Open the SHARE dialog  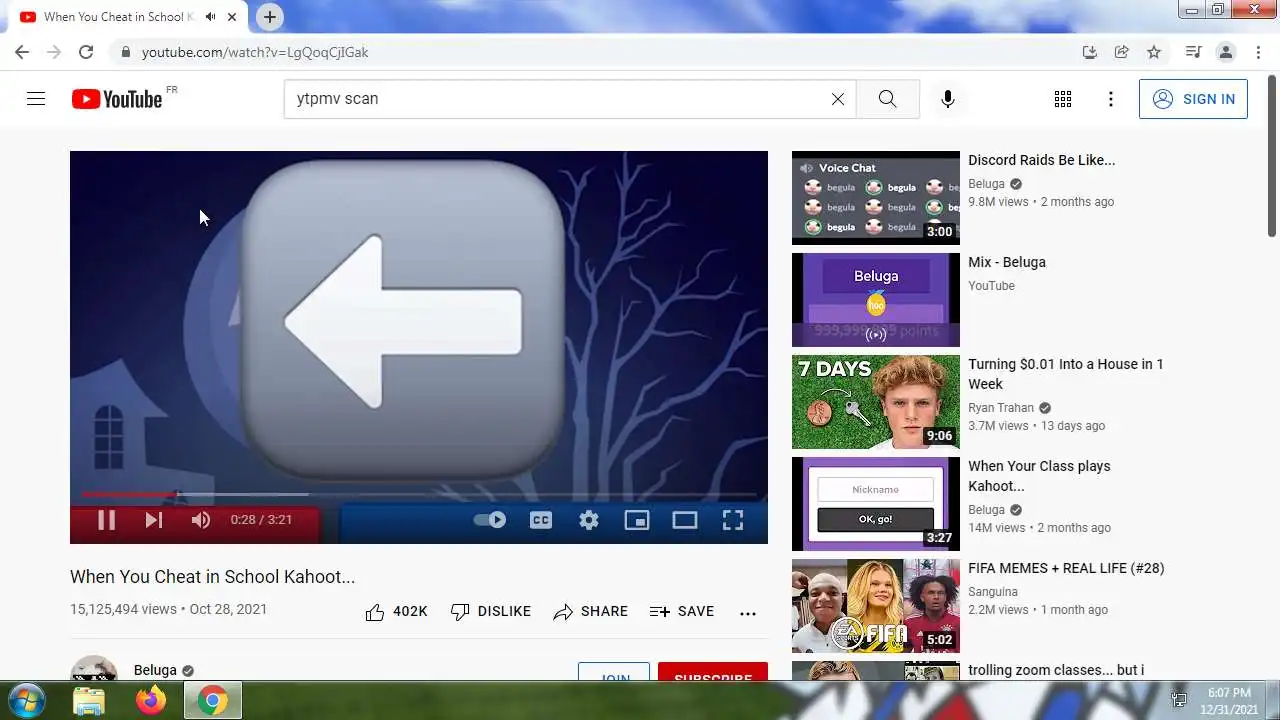[x=590, y=611]
